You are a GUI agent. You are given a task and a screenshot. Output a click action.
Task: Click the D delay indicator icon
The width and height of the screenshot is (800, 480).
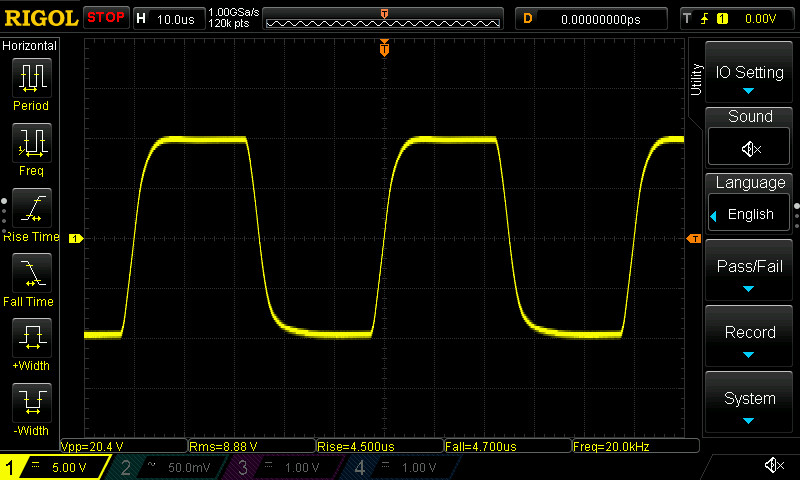(x=528, y=19)
